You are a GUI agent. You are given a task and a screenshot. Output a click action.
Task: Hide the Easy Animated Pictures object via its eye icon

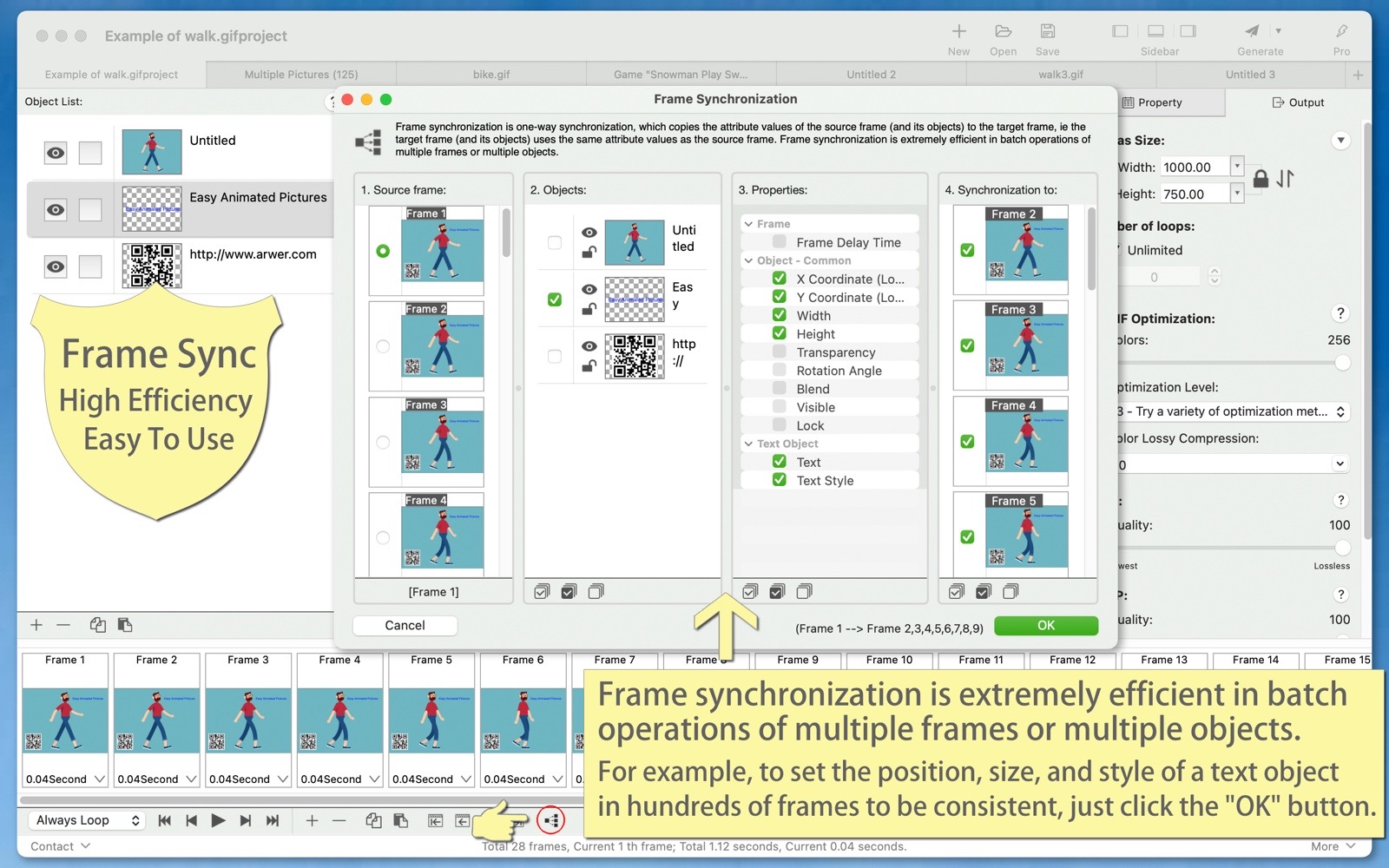(x=56, y=209)
